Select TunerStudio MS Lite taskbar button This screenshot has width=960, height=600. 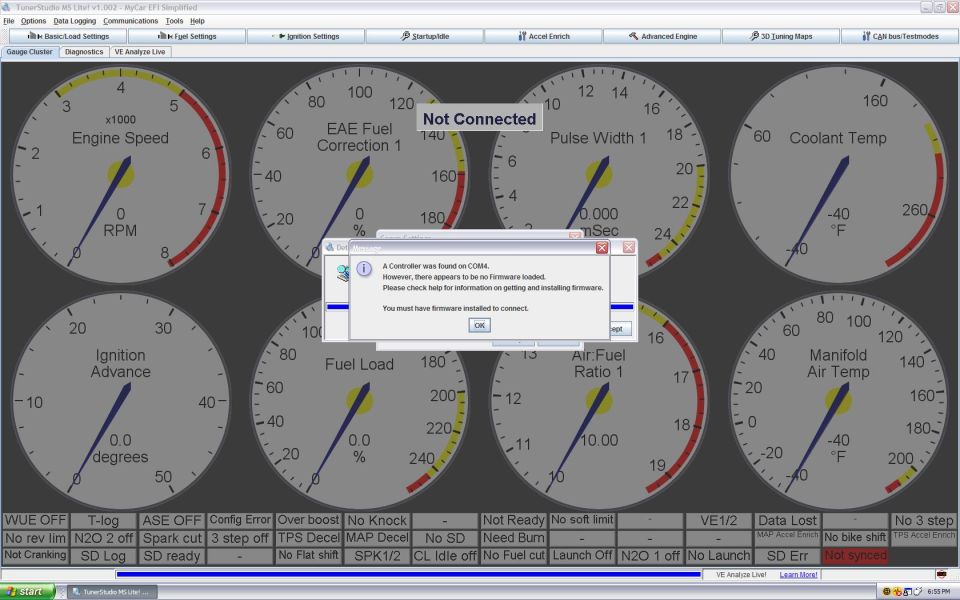[111, 592]
